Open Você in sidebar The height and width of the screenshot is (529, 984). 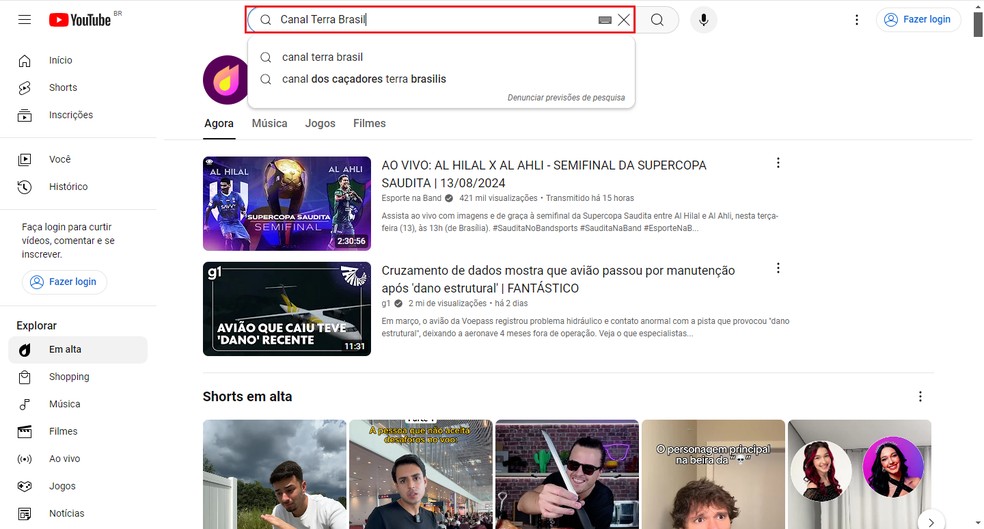[78, 159]
